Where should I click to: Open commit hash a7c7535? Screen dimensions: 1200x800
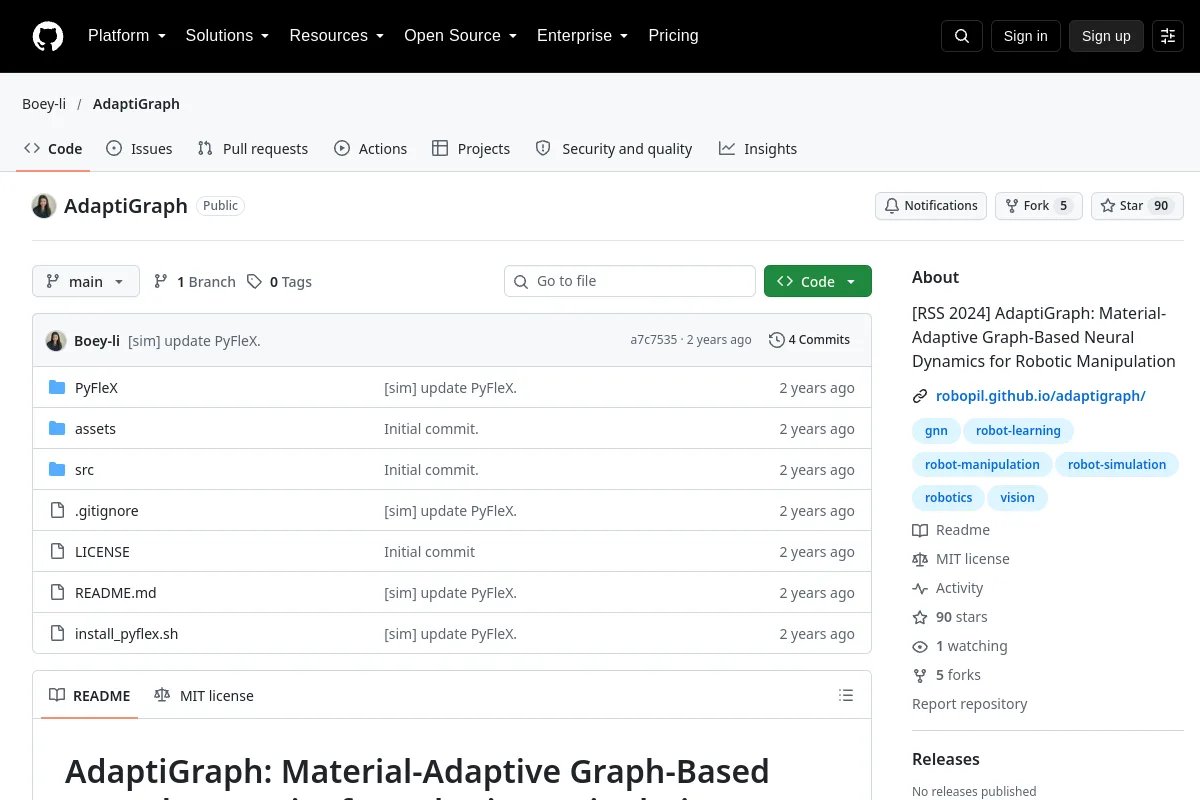(x=654, y=340)
